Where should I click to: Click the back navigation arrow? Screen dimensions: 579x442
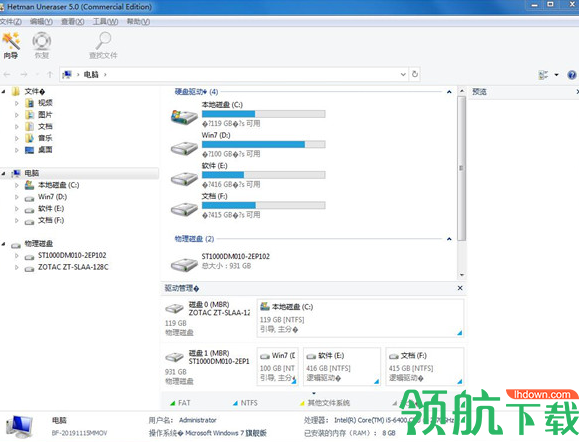pyautogui.click(x=7, y=75)
